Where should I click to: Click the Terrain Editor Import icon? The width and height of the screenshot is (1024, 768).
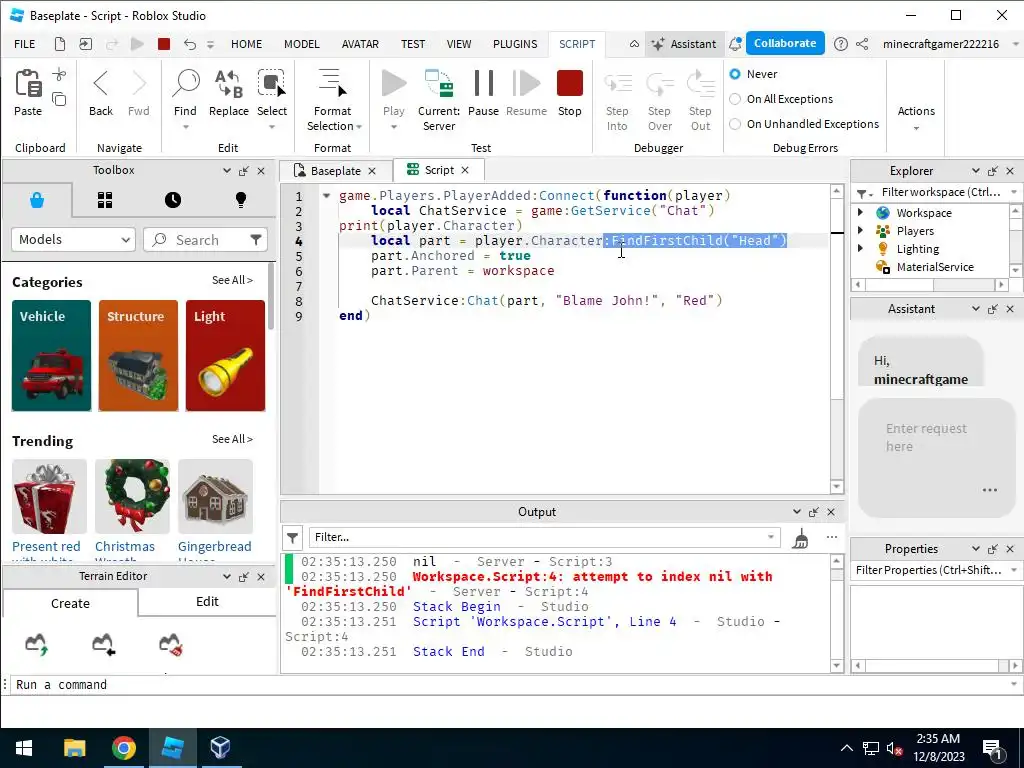click(103, 644)
